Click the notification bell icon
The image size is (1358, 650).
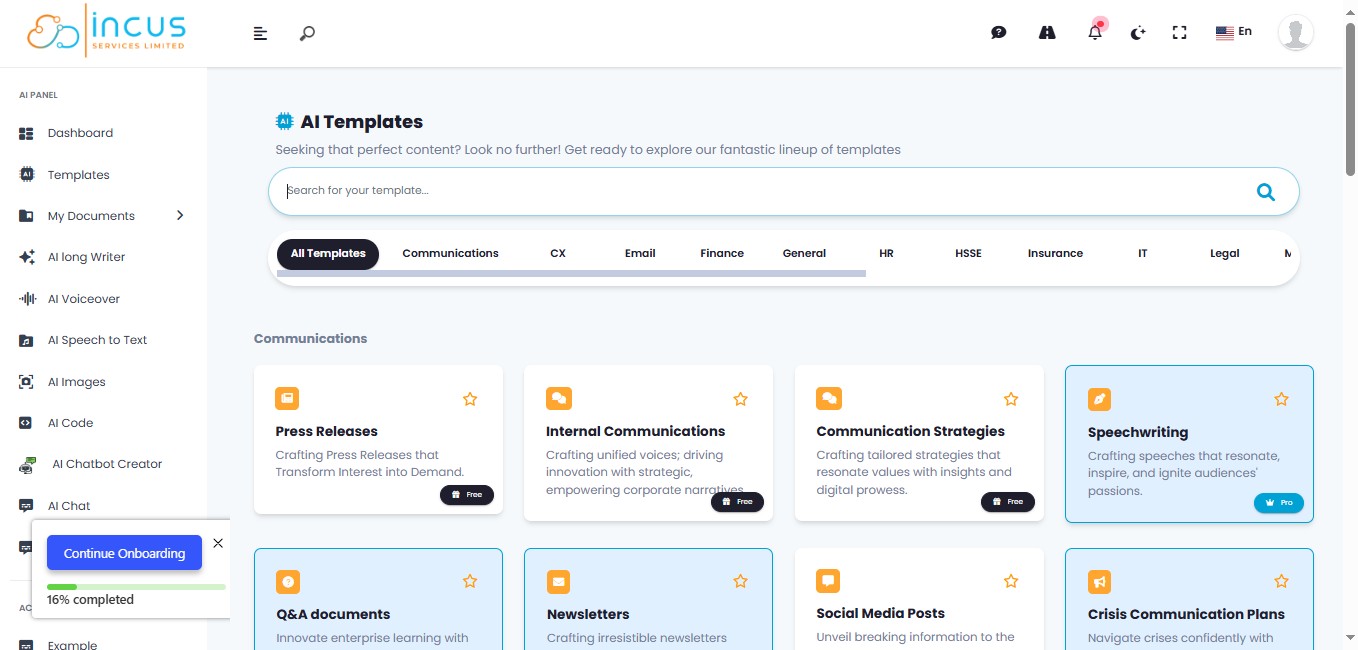1095,33
